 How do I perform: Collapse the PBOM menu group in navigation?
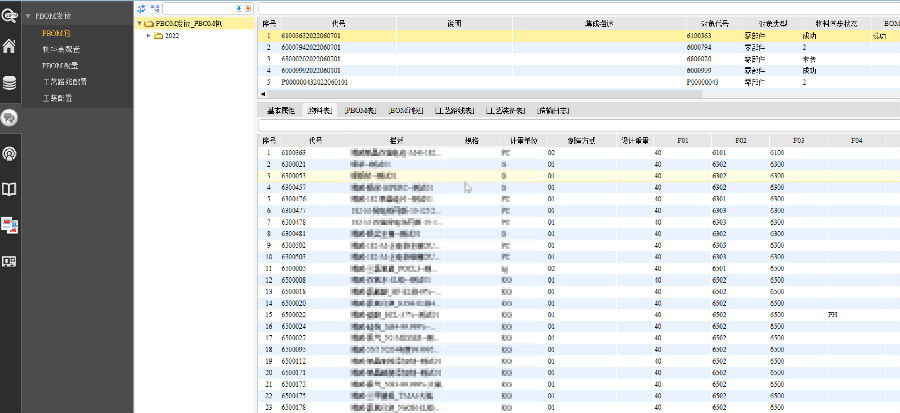click(29, 17)
